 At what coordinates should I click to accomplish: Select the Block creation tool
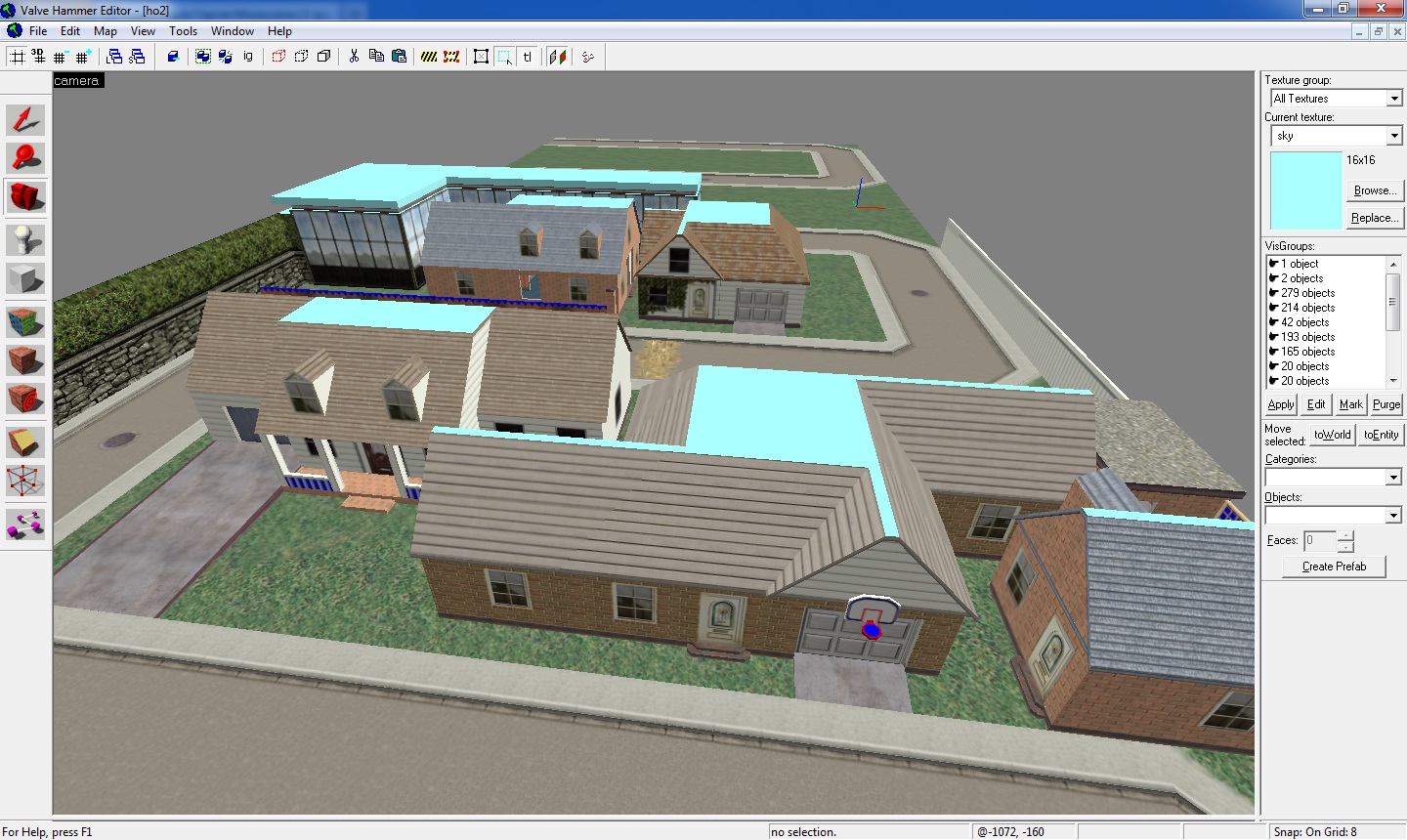[x=25, y=279]
